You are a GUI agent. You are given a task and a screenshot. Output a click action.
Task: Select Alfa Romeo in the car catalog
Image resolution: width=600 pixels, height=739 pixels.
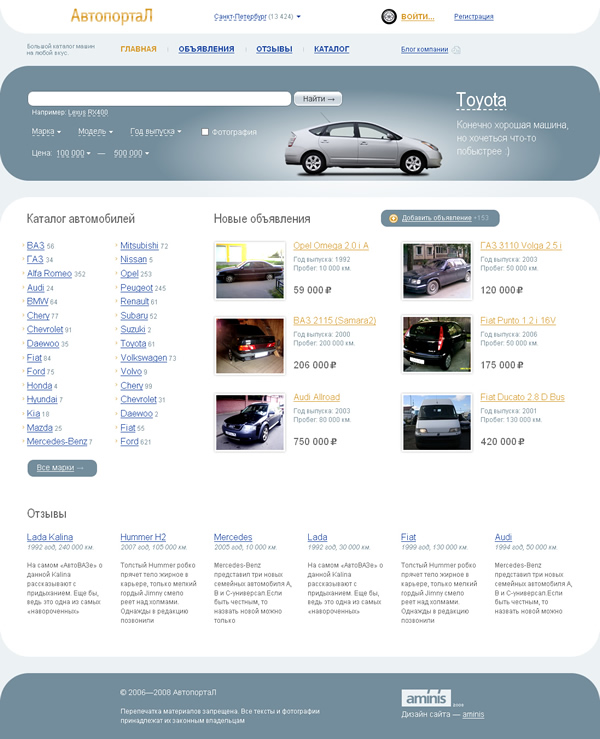[x=49, y=273]
